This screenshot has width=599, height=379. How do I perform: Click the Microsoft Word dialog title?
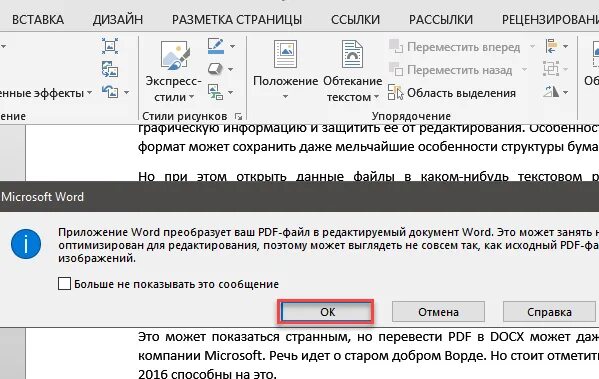pyautogui.click(x=42, y=197)
